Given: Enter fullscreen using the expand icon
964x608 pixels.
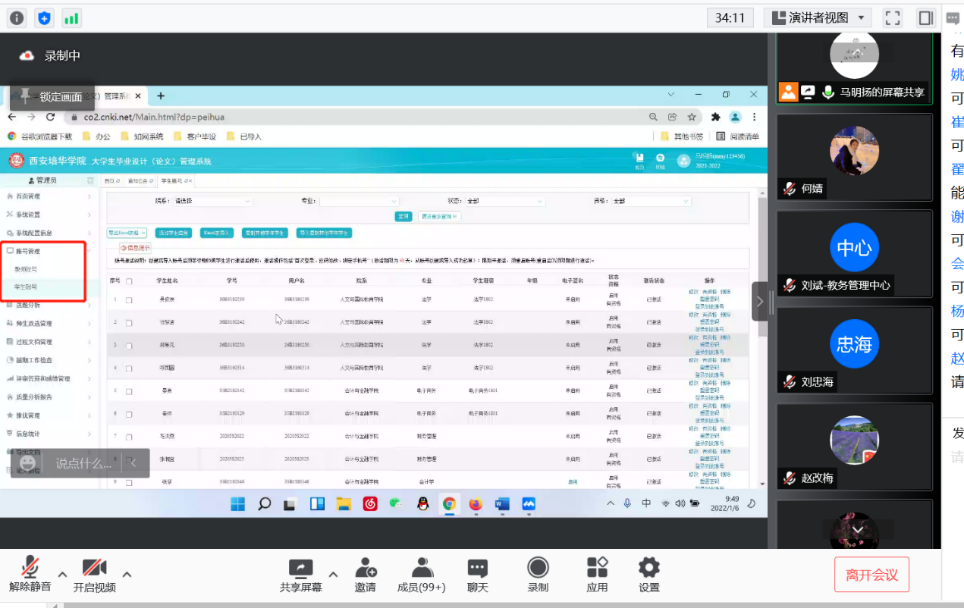Looking at the screenshot, I should (x=893, y=18).
